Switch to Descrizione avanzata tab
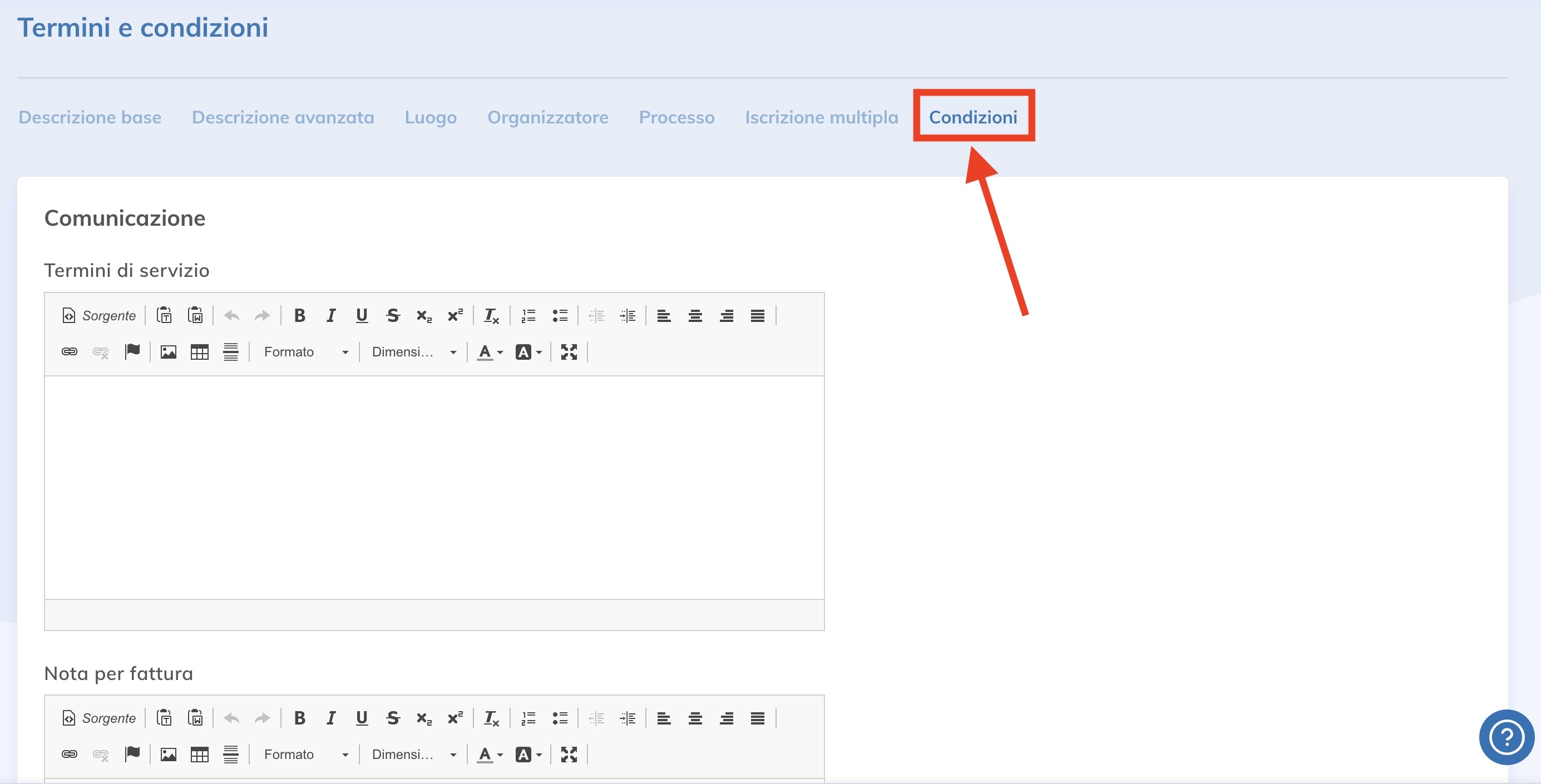1541x784 pixels. (283, 117)
